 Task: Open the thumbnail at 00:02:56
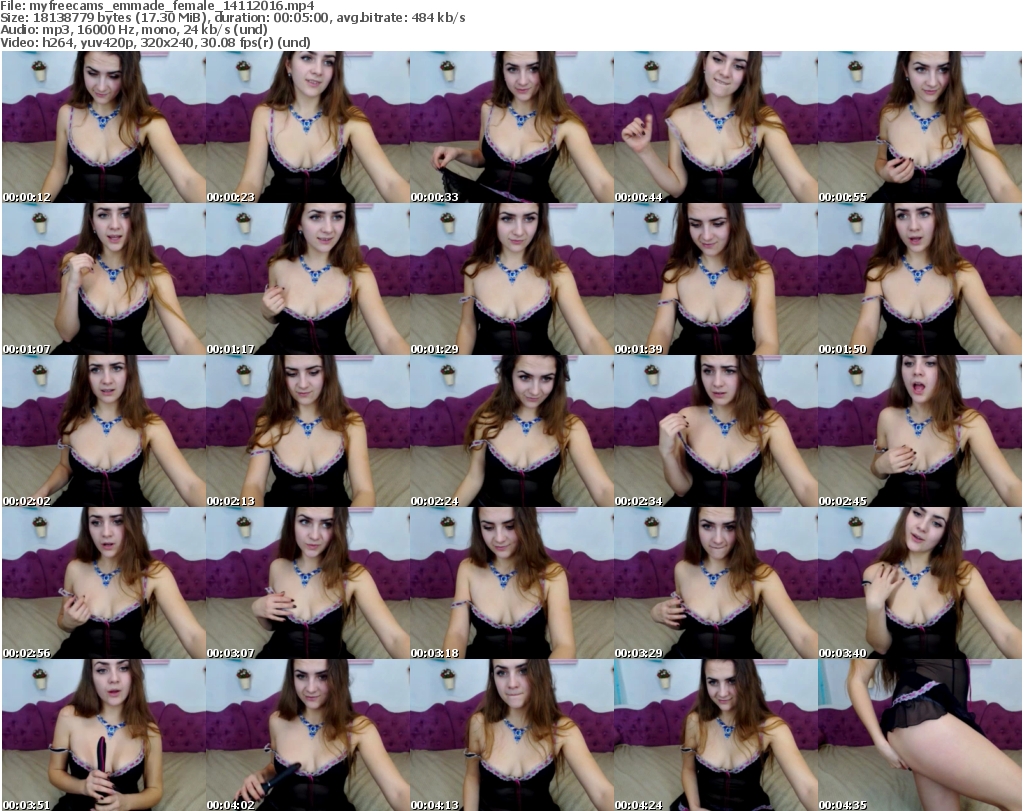point(103,584)
